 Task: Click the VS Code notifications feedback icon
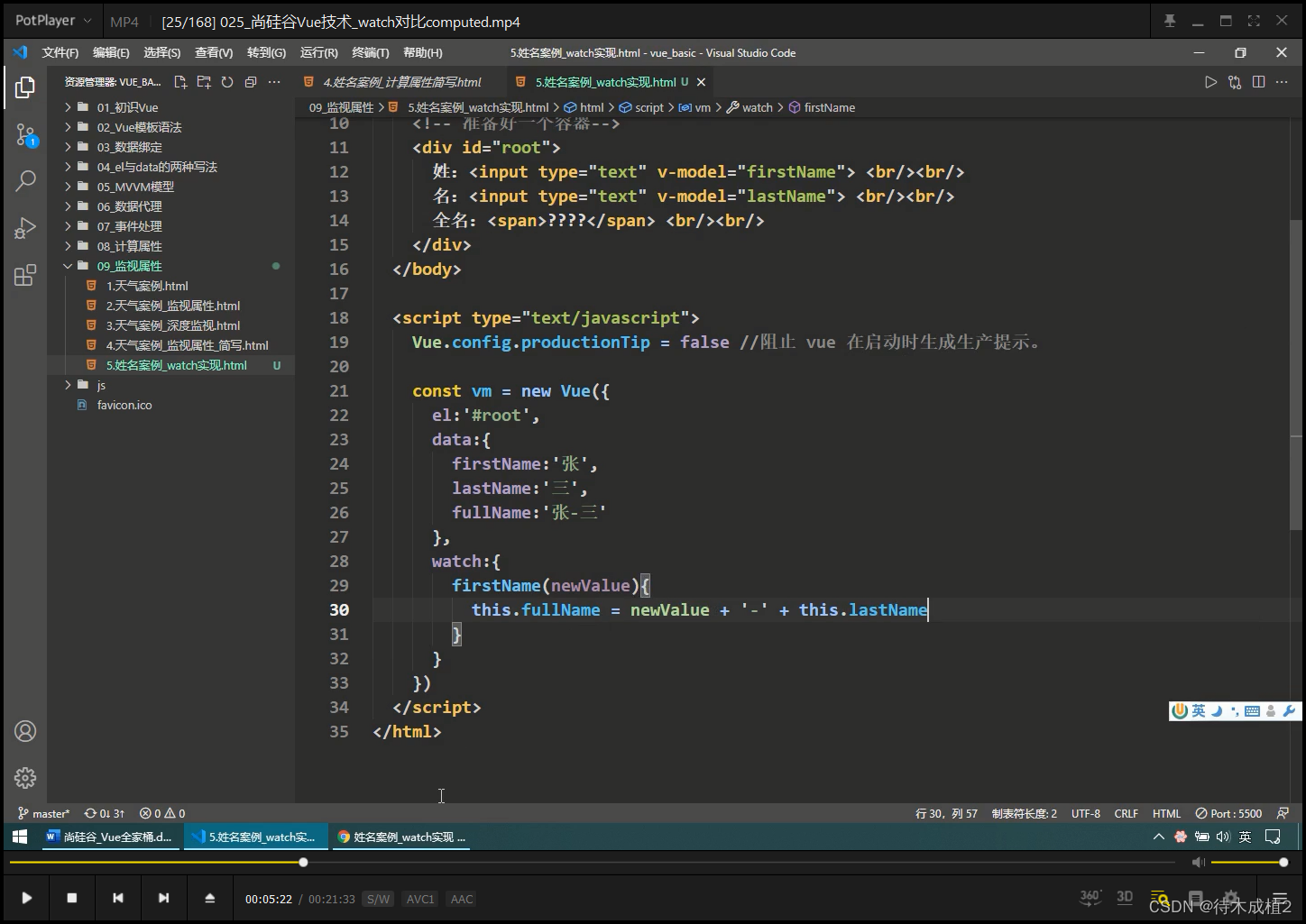tap(1283, 813)
